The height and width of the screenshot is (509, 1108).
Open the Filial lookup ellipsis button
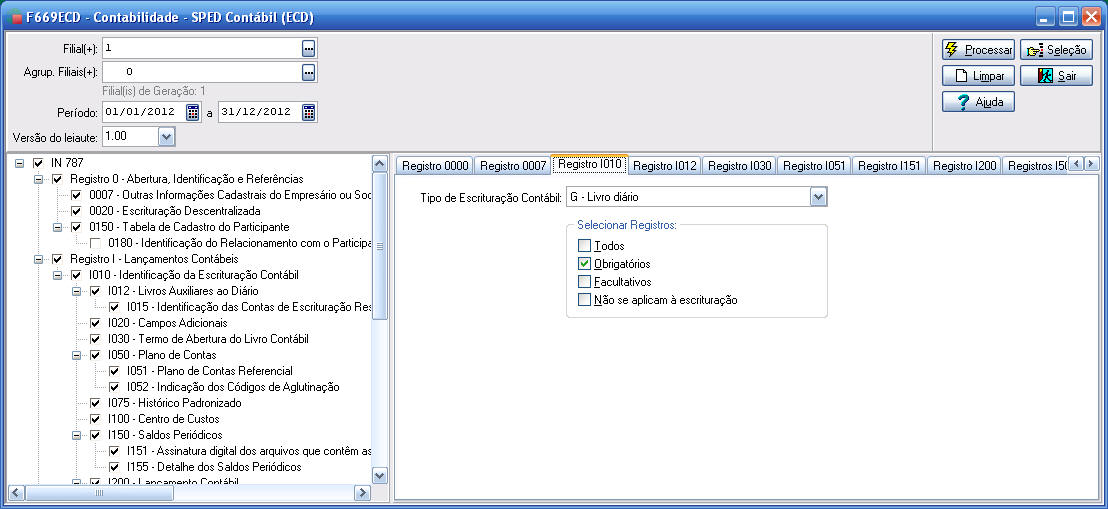[x=309, y=48]
